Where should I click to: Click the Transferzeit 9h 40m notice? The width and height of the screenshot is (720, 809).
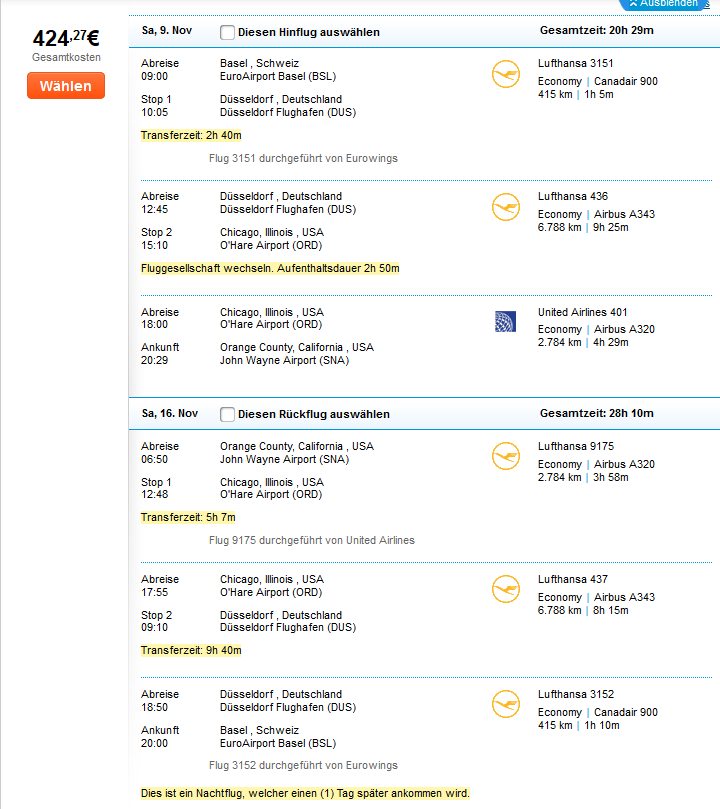[x=191, y=650]
